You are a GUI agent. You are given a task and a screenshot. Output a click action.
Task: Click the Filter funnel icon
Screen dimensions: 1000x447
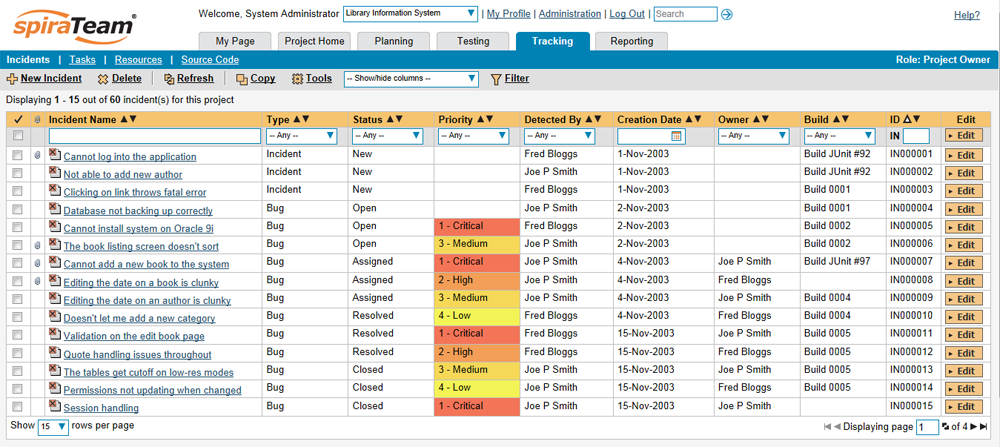pos(496,79)
